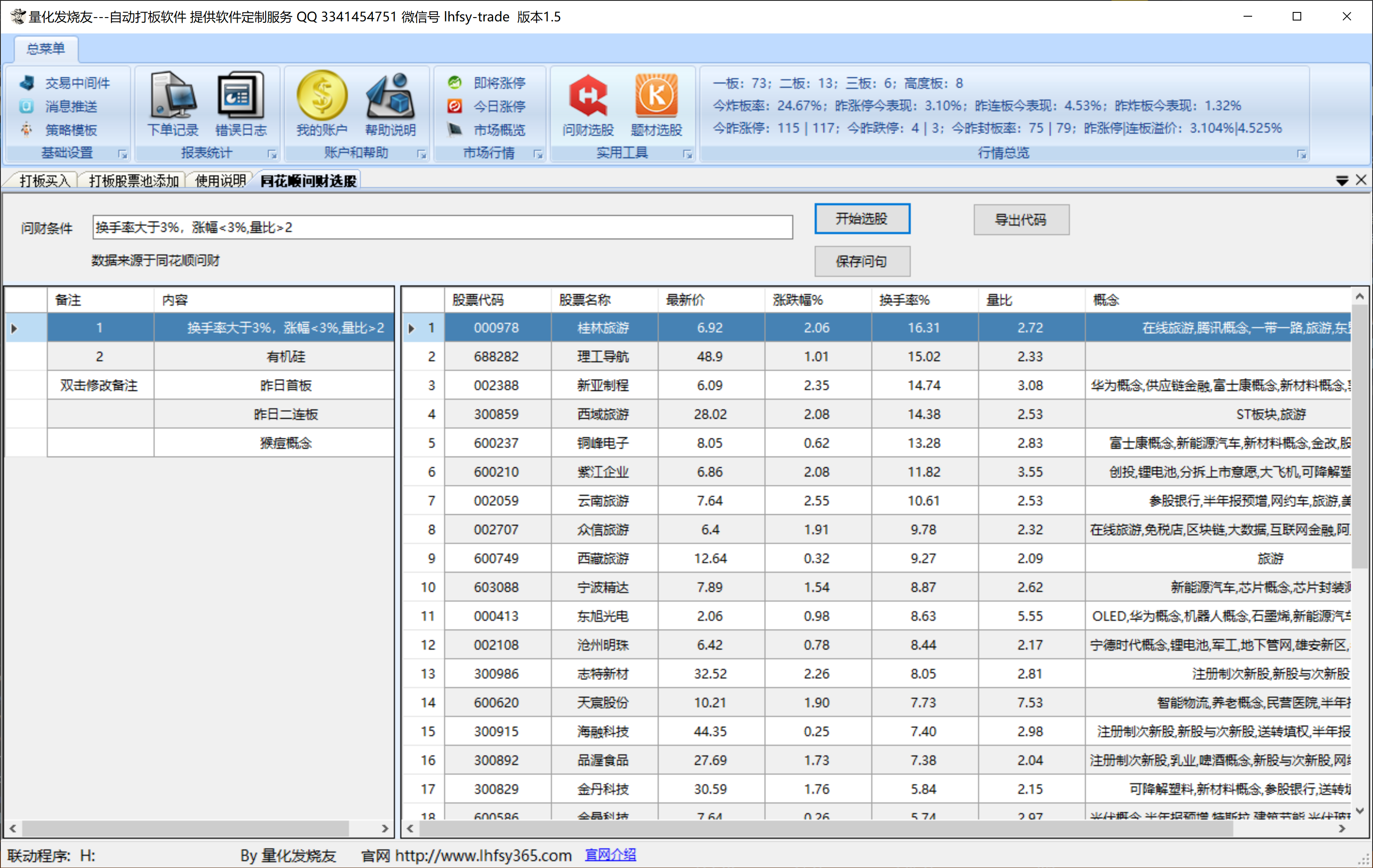This screenshot has height=868, width=1373.
Task: Focus the 问财条件 input field
Action: 443,228
